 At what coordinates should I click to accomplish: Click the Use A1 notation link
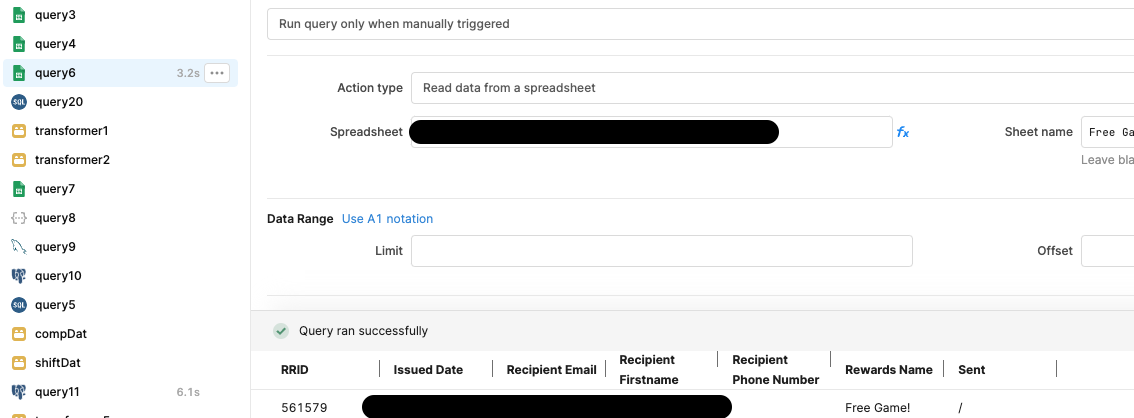[387, 218]
